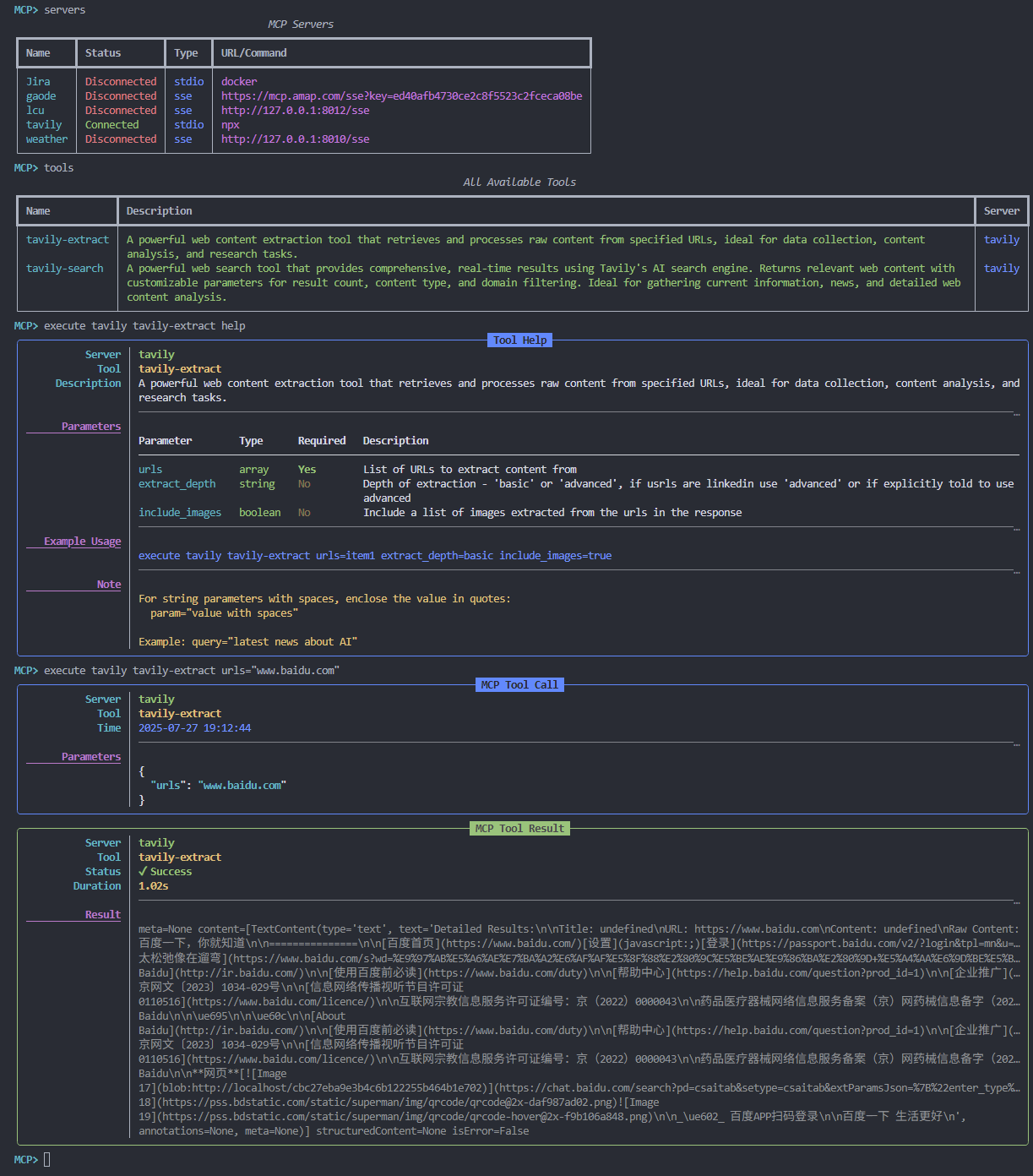Click the docker command cell
This screenshot has width=1033, height=1176.
tap(239, 82)
